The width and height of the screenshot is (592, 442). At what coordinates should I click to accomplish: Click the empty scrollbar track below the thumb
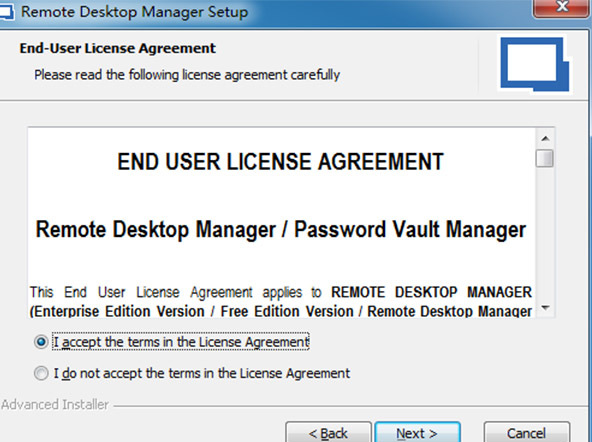coord(545,233)
